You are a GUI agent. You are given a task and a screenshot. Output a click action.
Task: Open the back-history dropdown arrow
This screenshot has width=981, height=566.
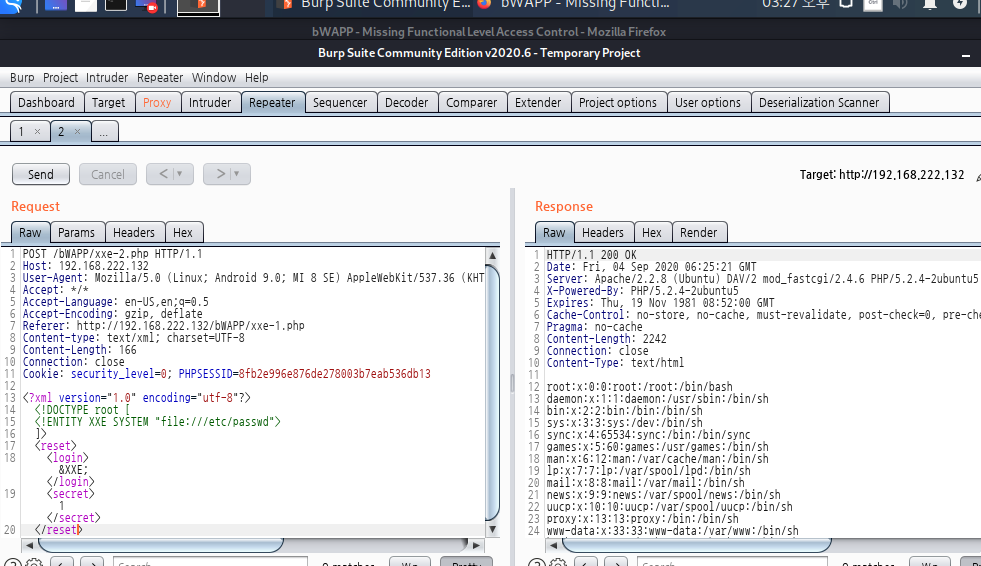click(x=180, y=174)
